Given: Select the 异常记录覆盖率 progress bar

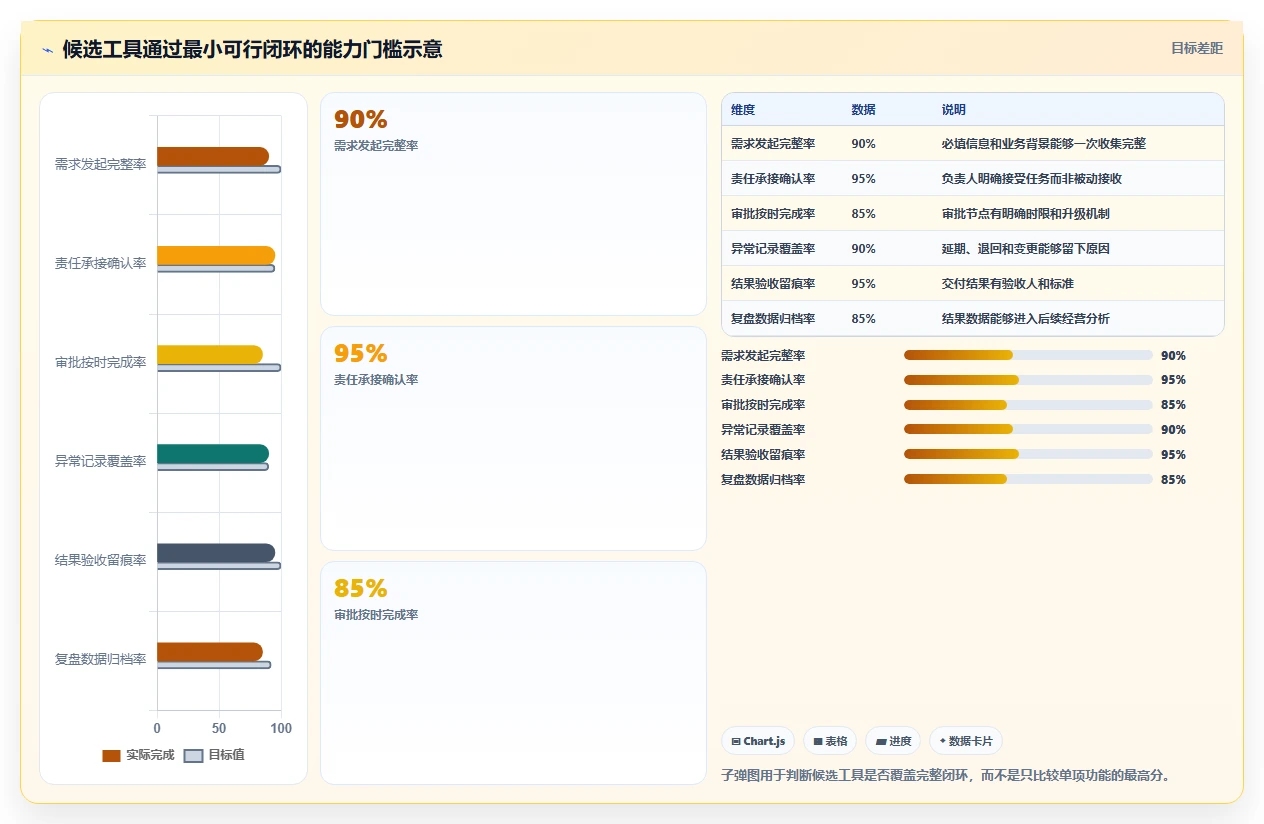Looking at the screenshot, I should (1028, 430).
